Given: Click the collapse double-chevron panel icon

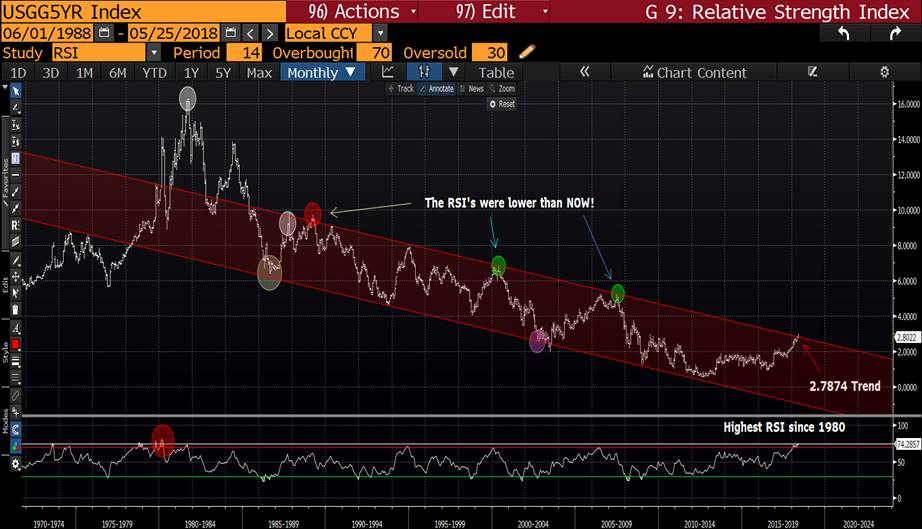Looking at the screenshot, I should (x=585, y=72).
